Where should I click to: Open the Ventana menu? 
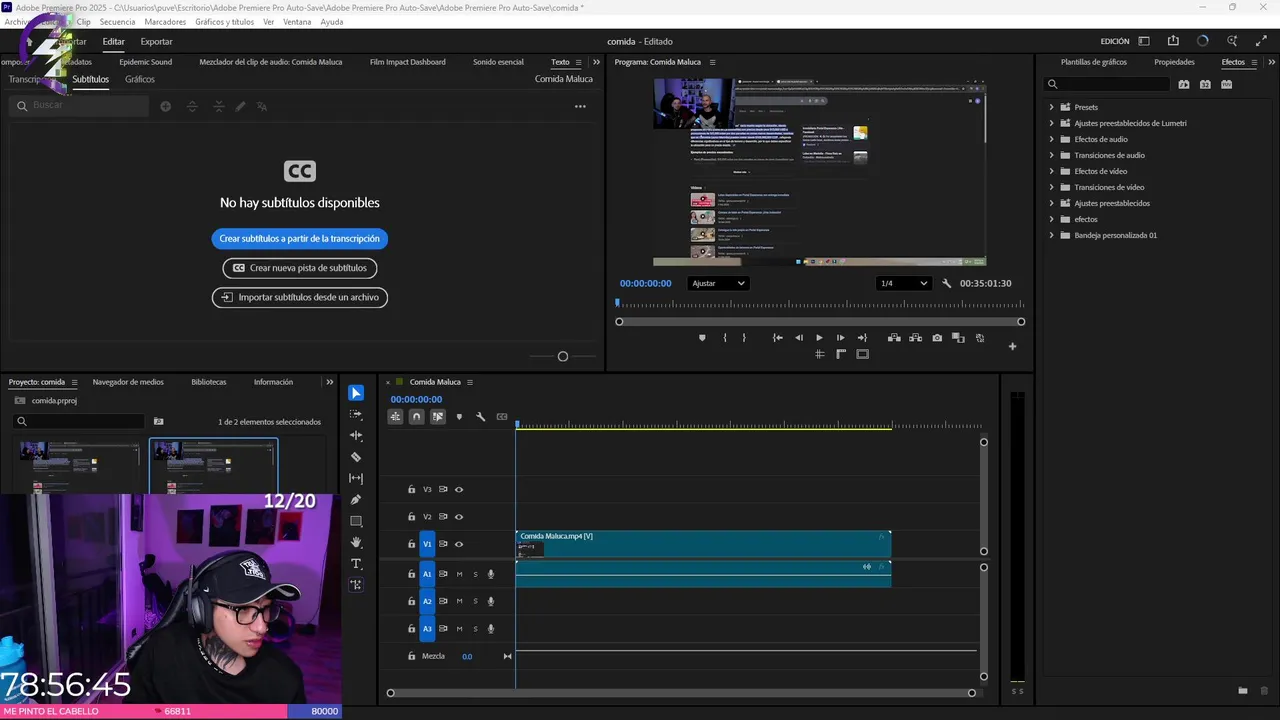pyautogui.click(x=297, y=22)
